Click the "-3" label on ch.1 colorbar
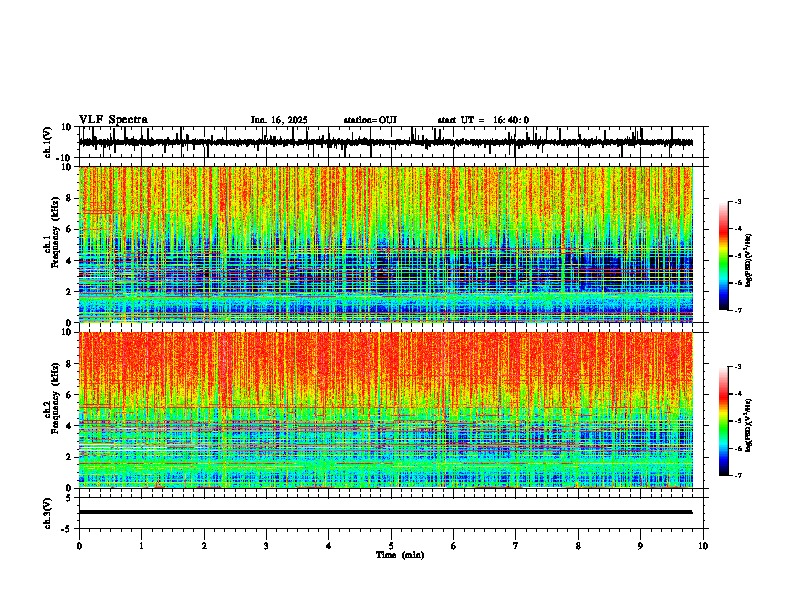 (x=738, y=202)
